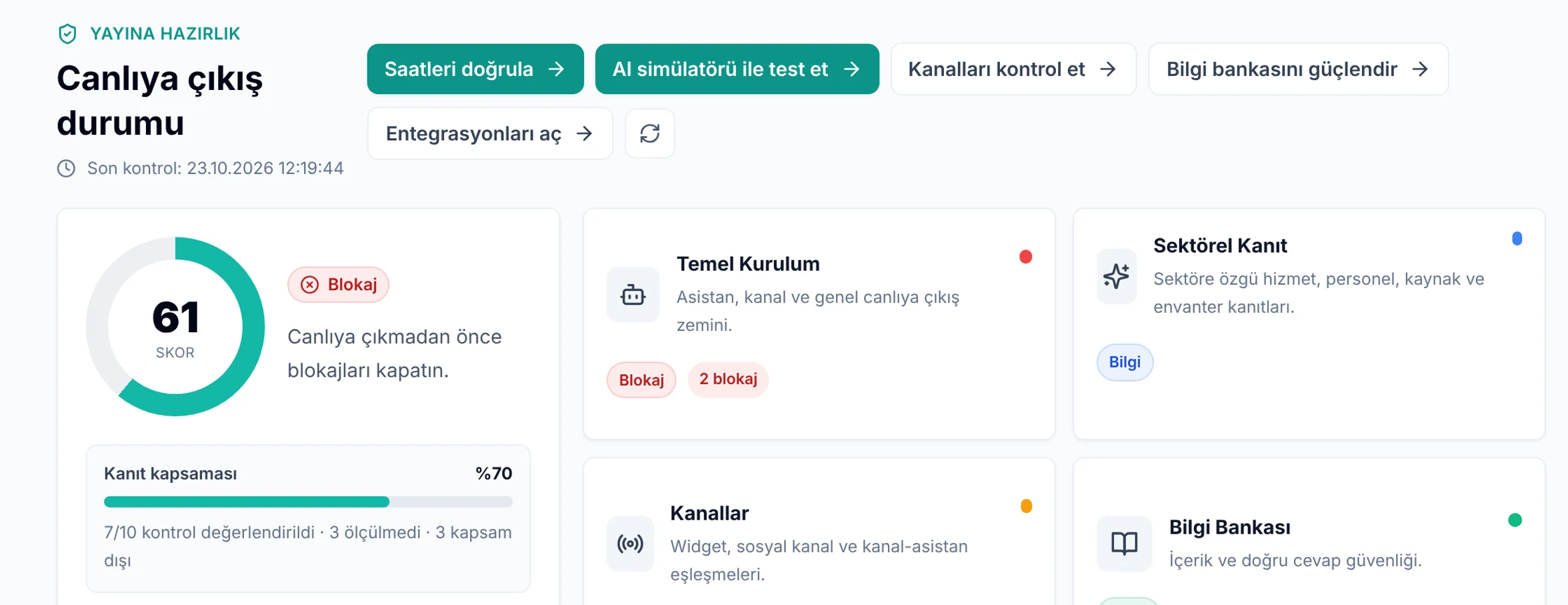This screenshot has width=1568, height=605.
Task: Click the Saatleri doğrula button
Action: [x=475, y=69]
